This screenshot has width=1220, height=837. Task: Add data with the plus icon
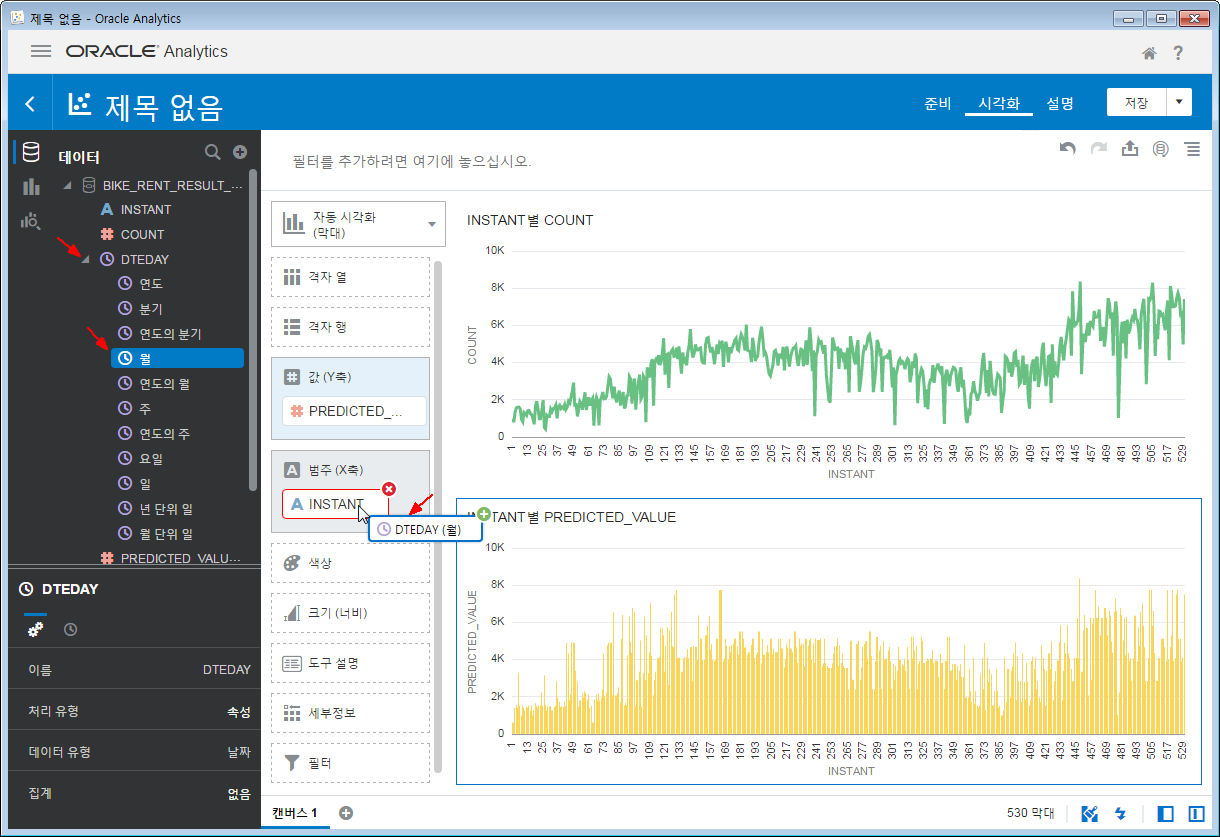(x=240, y=152)
